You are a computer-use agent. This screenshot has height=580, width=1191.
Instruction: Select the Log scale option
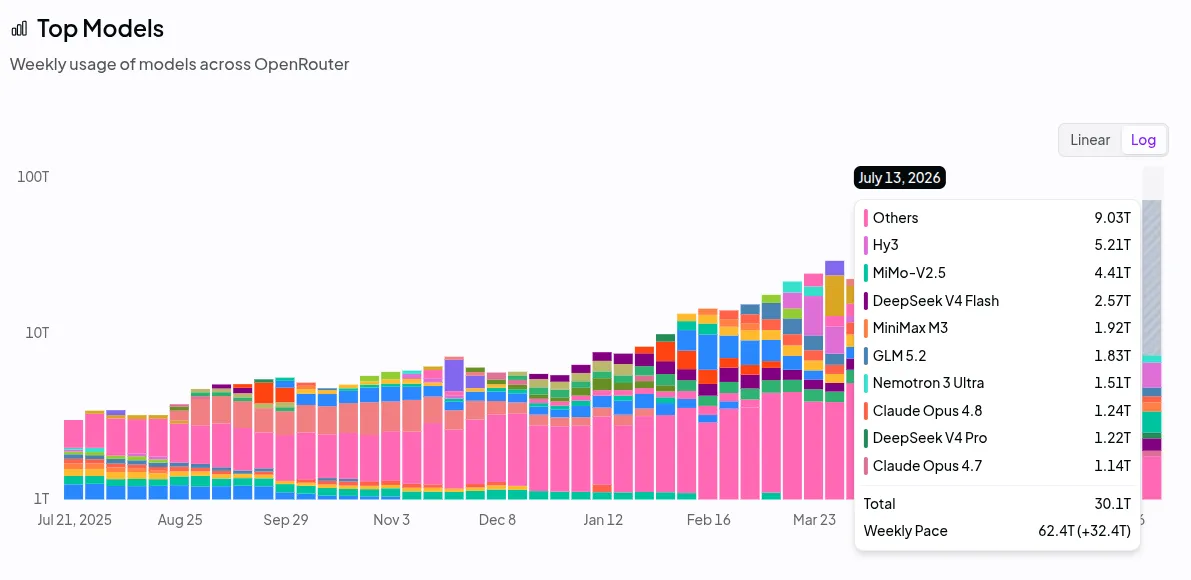click(x=1143, y=140)
